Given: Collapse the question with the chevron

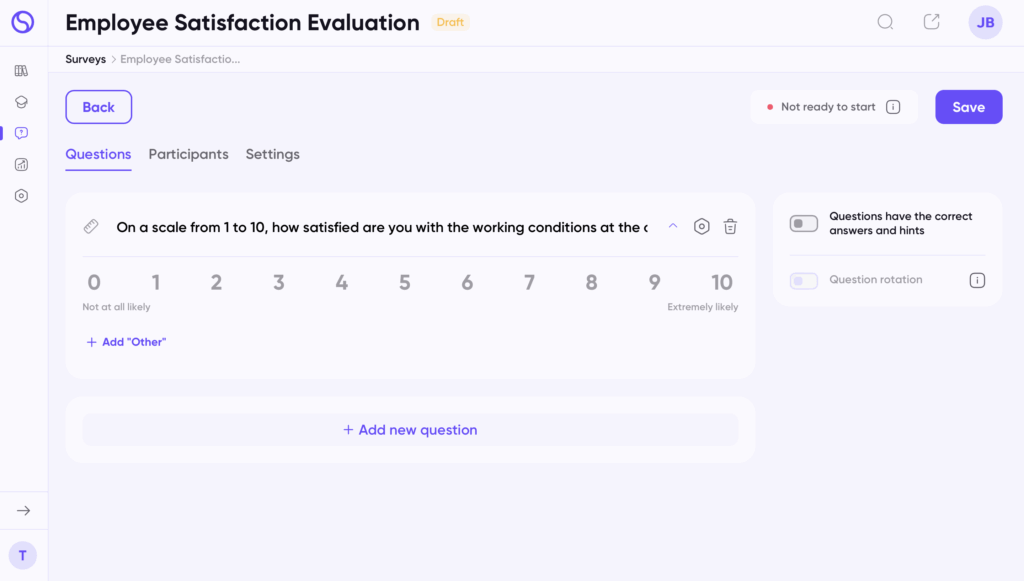Looking at the screenshot, I should coord(673,227).
